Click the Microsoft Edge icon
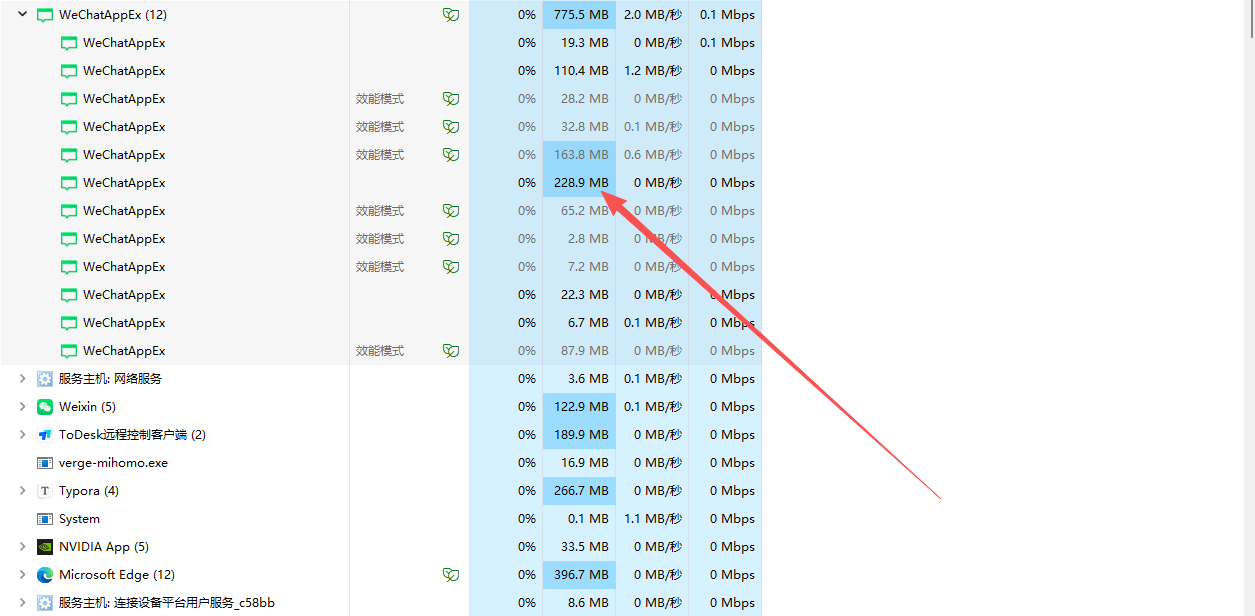The height and width of the screenshot is (616, 1255). tap(45, 575)
